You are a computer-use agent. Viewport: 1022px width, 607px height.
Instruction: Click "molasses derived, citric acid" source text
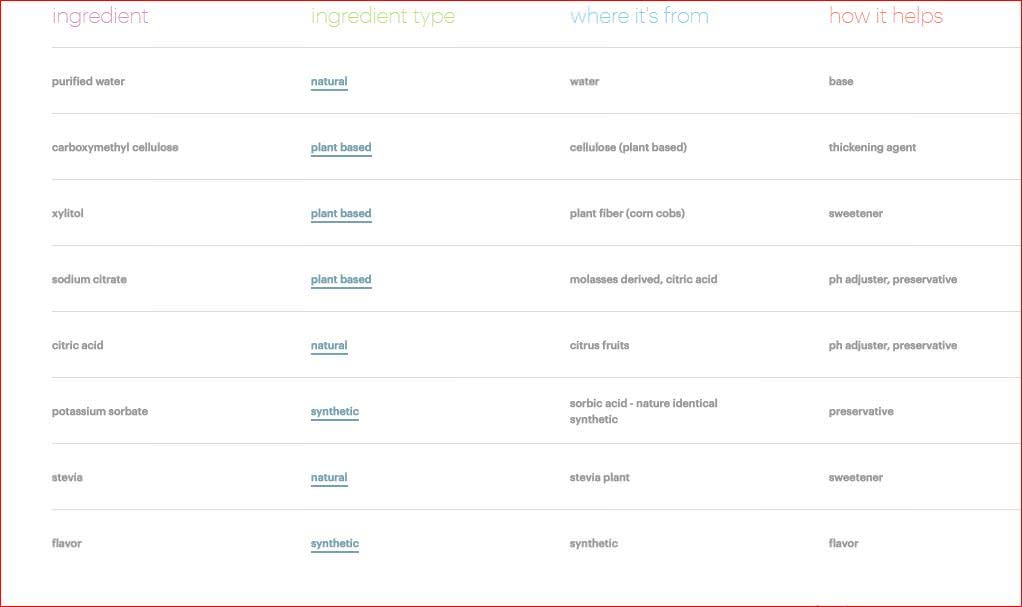[x=643, y=280]
